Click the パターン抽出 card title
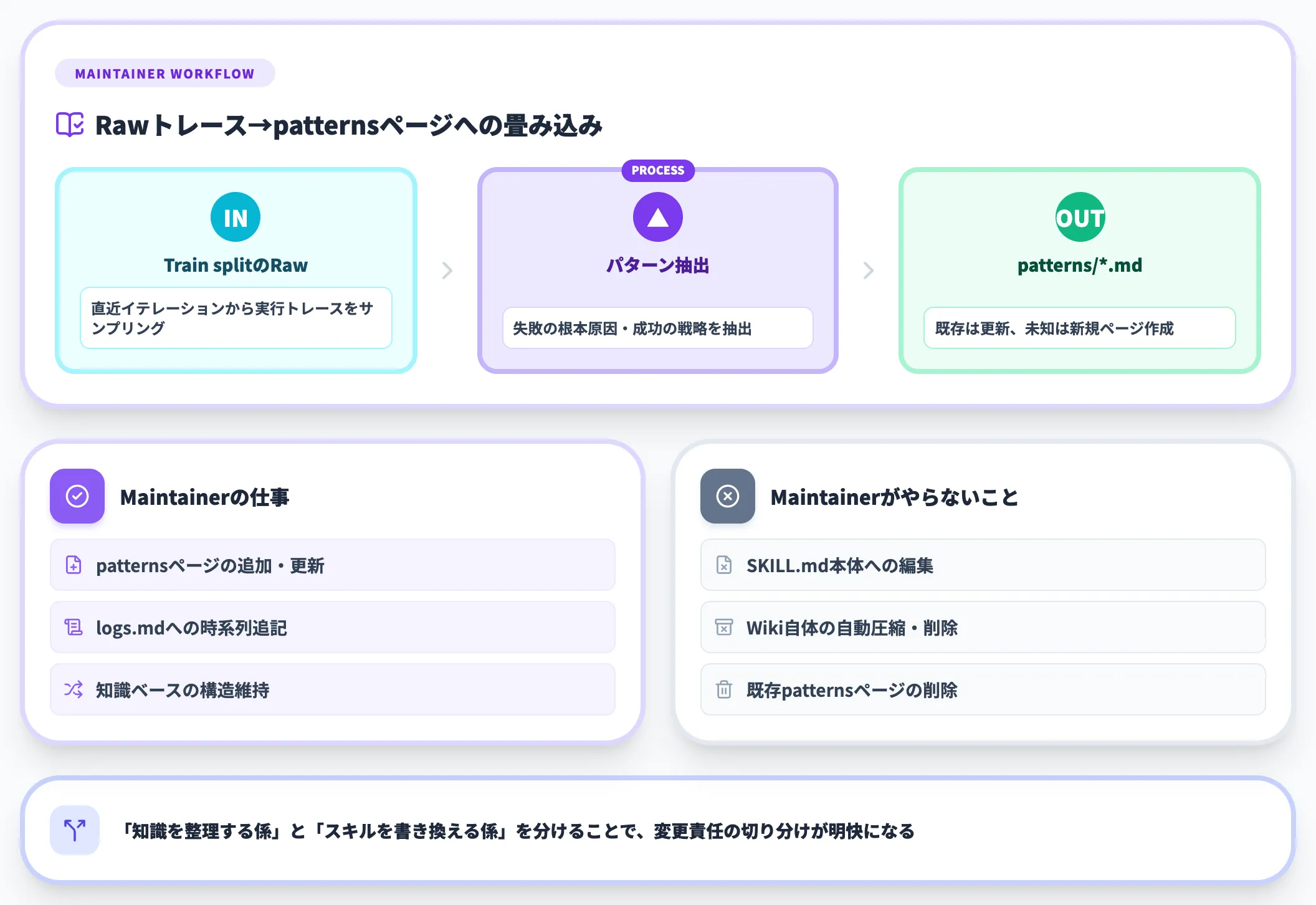The image size is (1316, 905). tap(658, 266)
